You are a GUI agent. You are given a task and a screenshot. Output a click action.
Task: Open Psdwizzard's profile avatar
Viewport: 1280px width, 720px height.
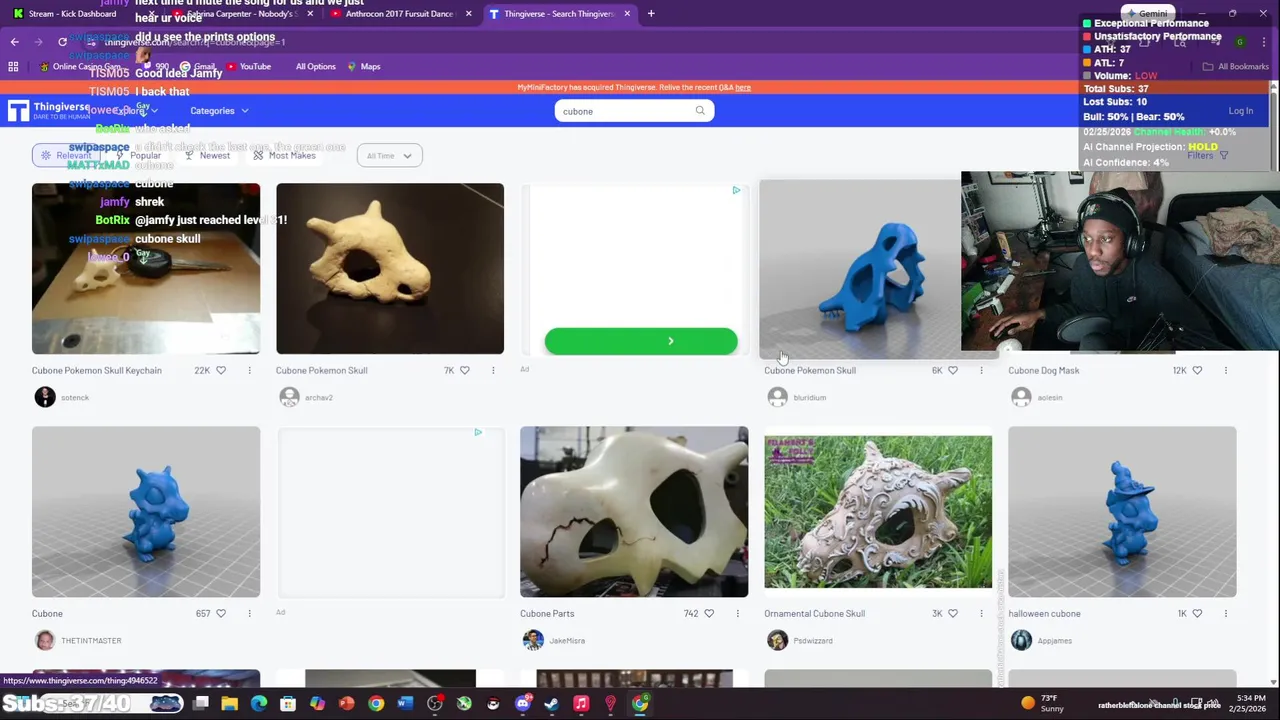pos(777,640)
